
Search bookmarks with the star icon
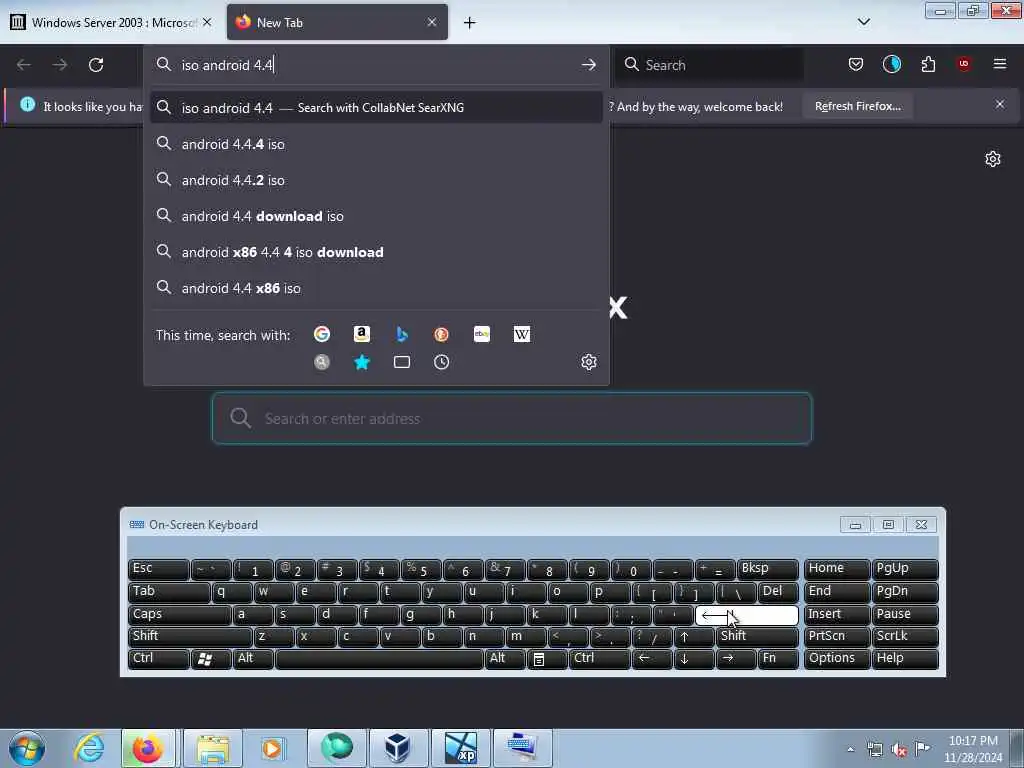[x=362, y=362]
